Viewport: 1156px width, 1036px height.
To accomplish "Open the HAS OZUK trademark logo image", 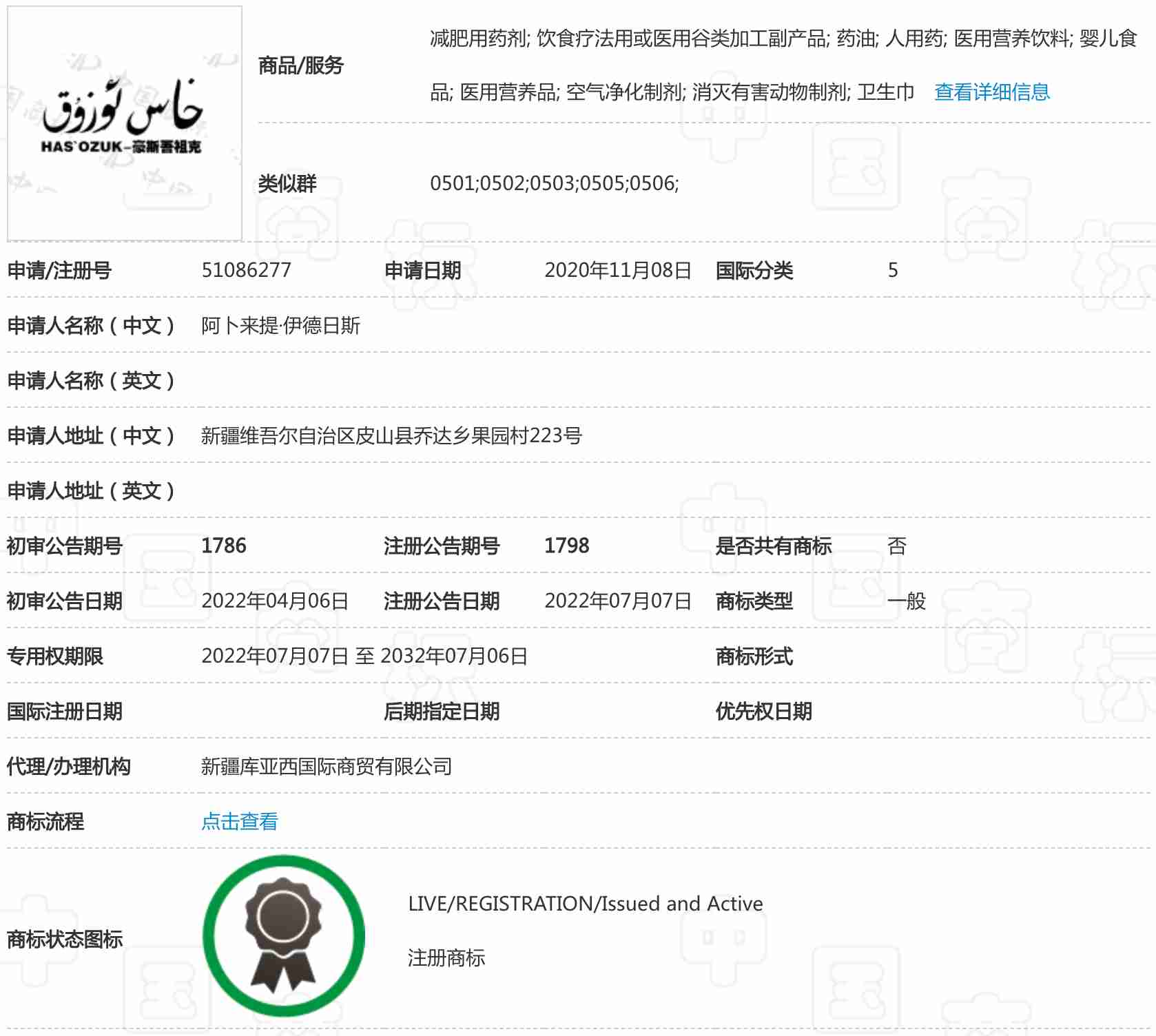I will 124,123.
